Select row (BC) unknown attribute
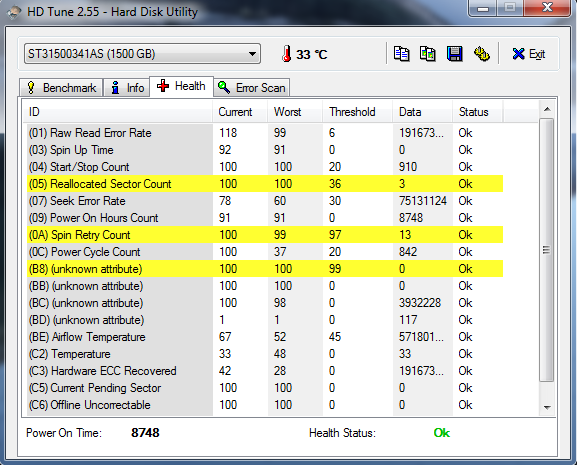Viewport: 577px width, 465px height. tap(265, 303)
